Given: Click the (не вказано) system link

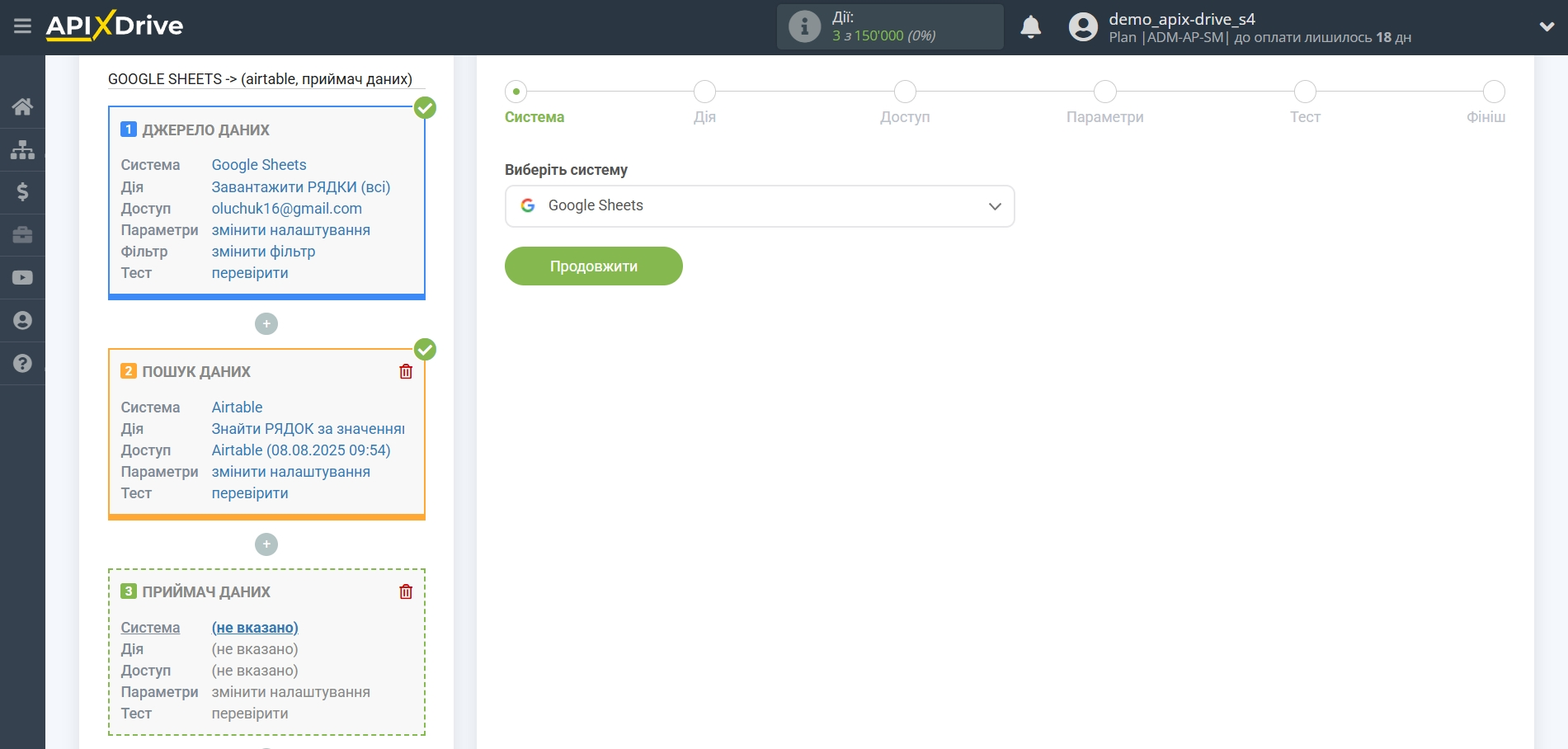Looking at the screenshot, I should pyautogui.click(x=255, y=628).
